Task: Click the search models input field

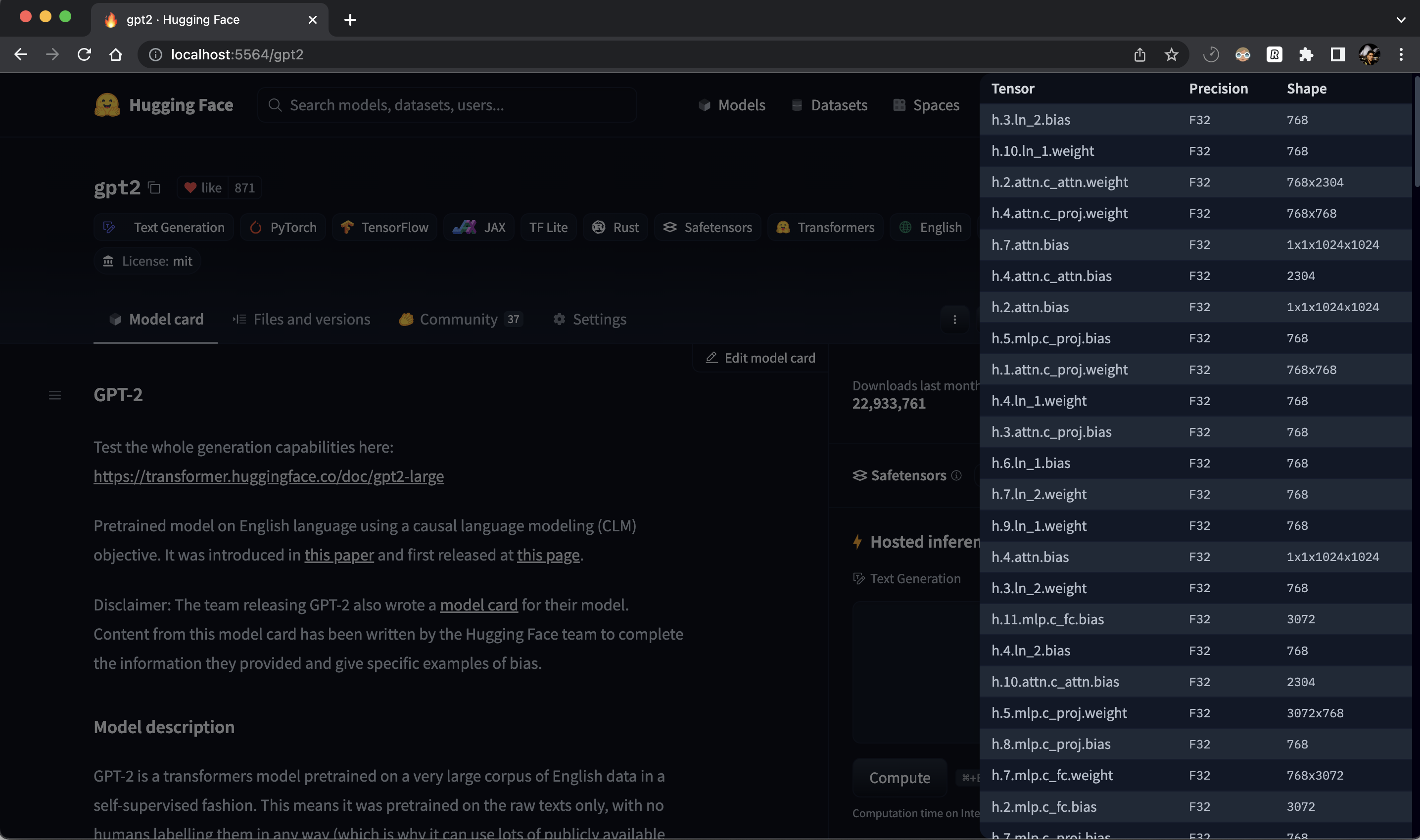Action: click(447, 105)
